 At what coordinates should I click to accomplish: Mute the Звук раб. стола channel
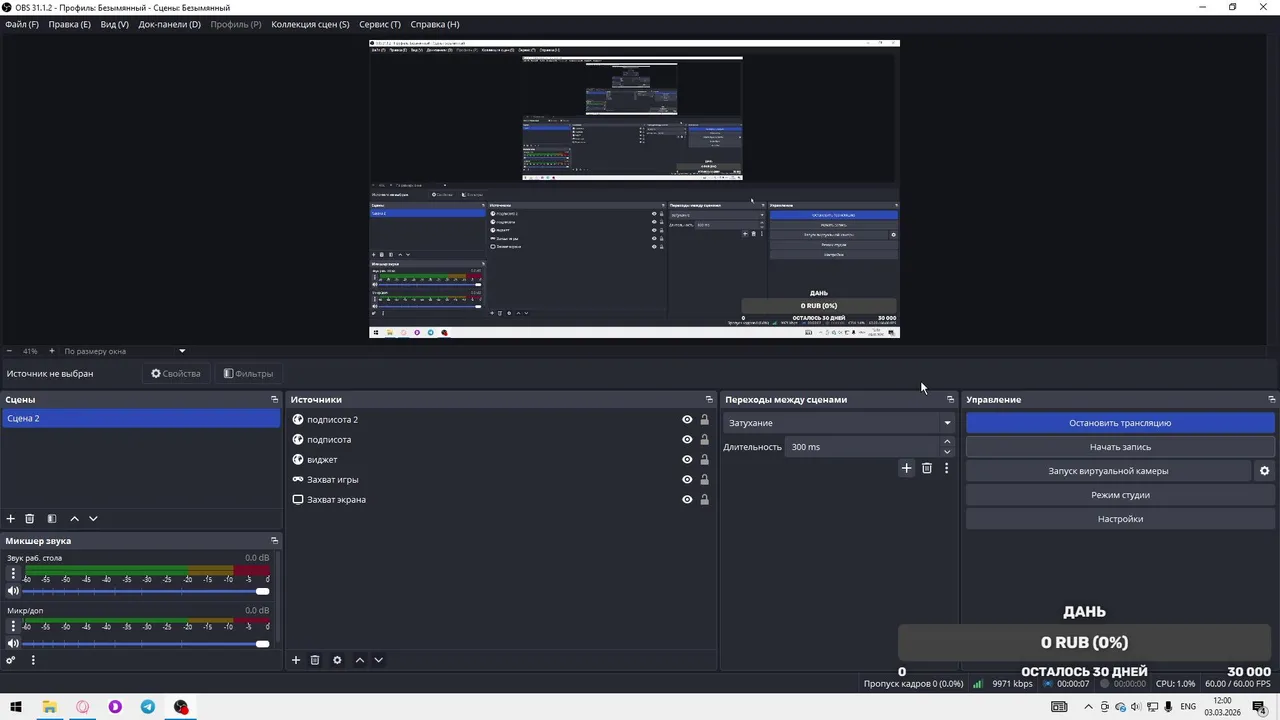point(13,591)
